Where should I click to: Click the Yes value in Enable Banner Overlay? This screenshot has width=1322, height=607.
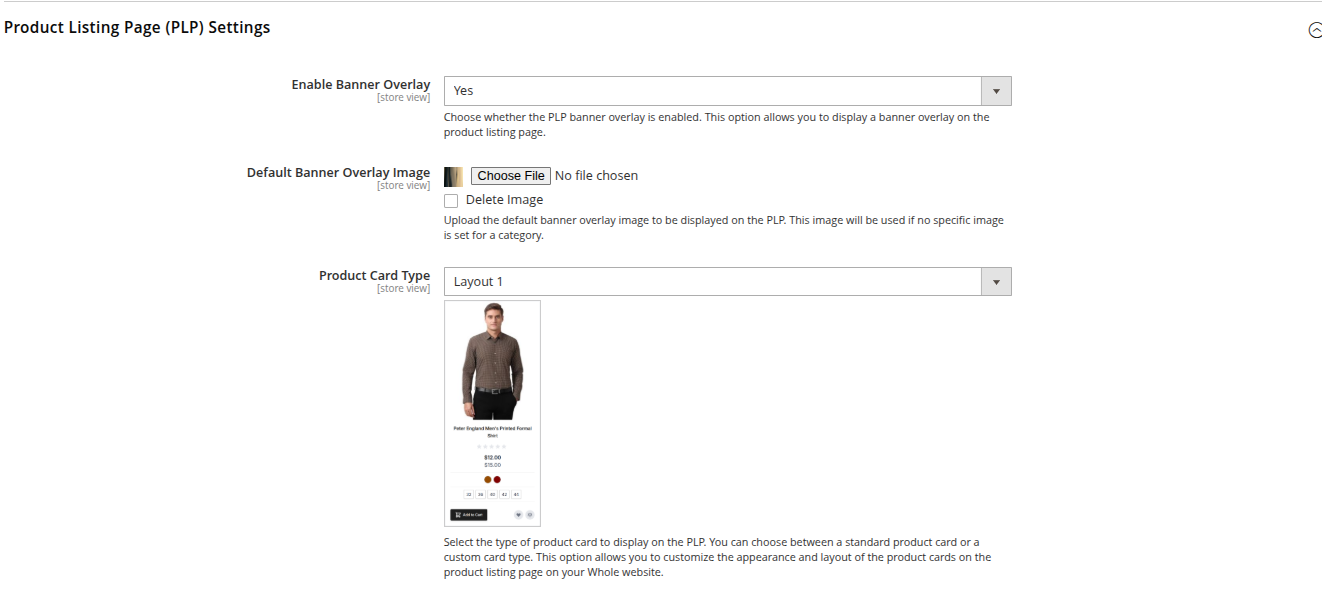[464, 91]
